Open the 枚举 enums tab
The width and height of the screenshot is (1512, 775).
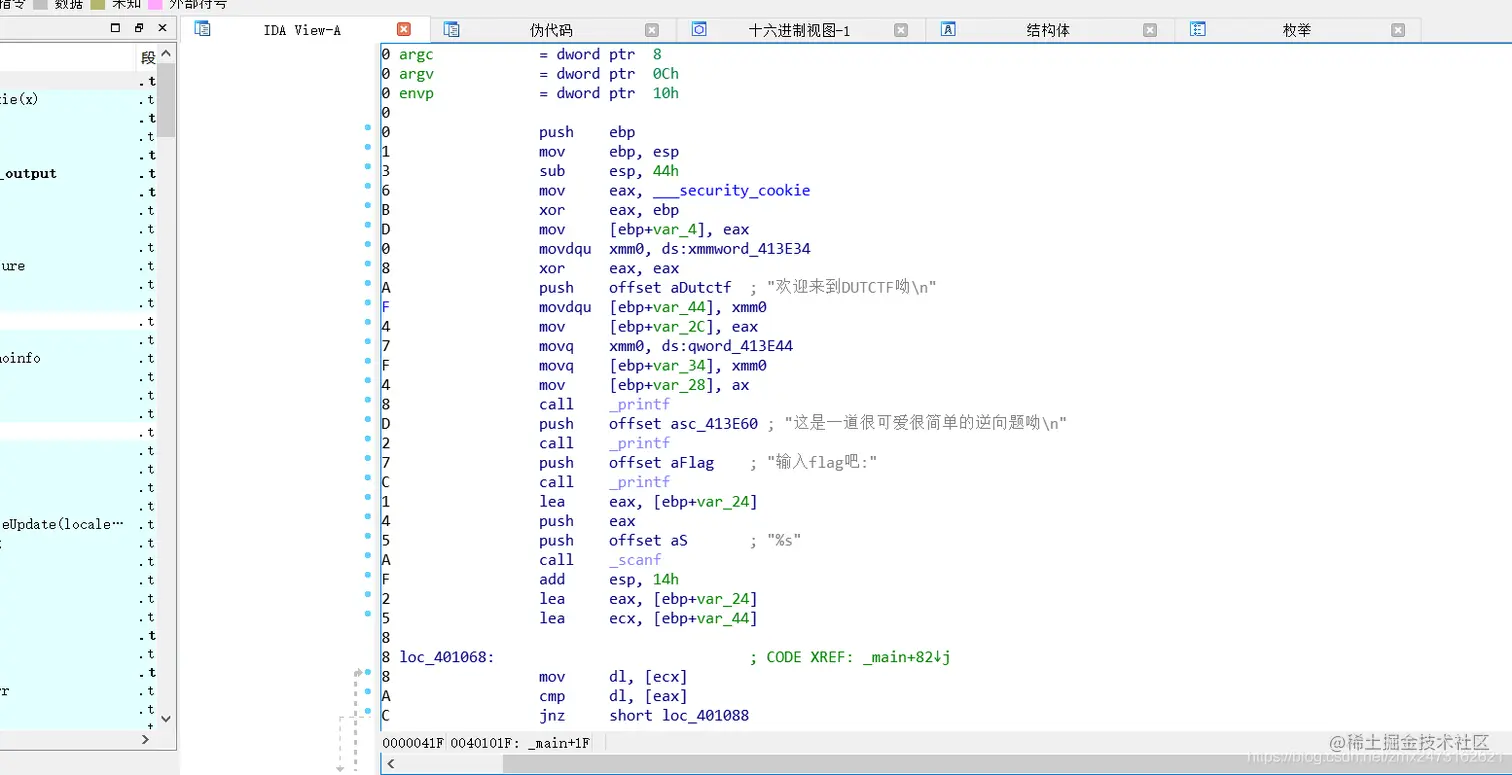[1297, 30]
